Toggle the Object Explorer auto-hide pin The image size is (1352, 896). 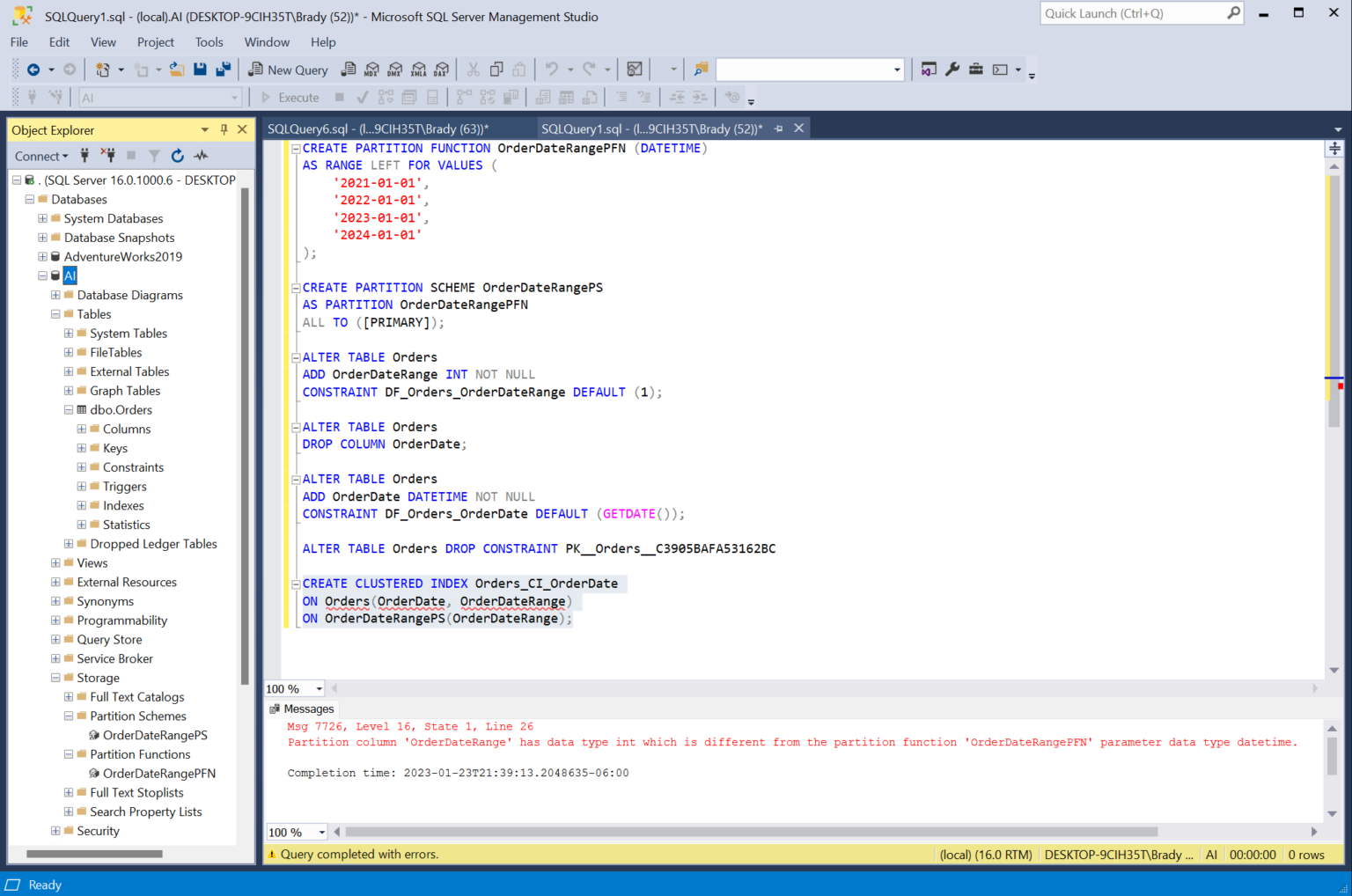pyautogui.click(x=224, y=129)
